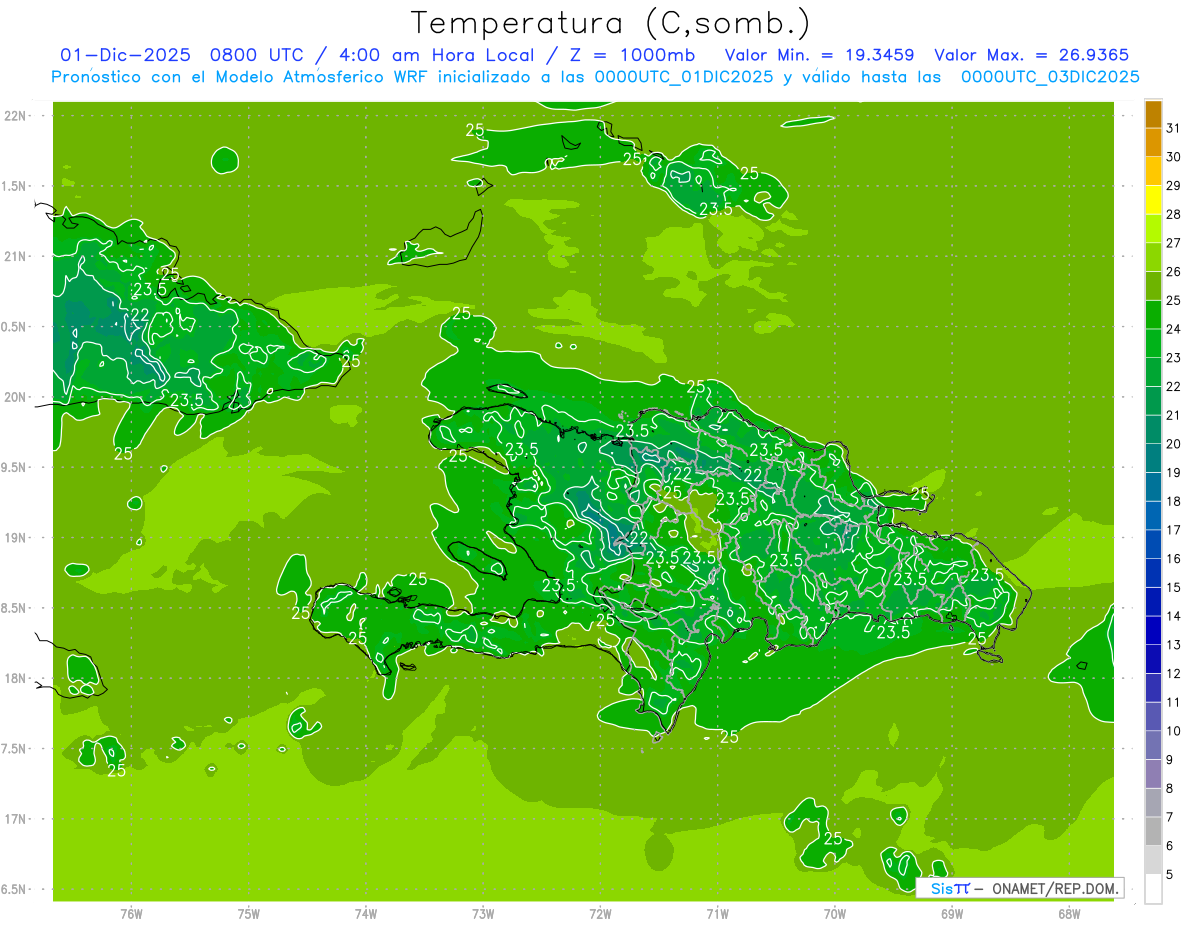The height and width of the screenshot is (927, 1200).
Task: Click the "21N" latitude axis label
Action: coord(15,256)
